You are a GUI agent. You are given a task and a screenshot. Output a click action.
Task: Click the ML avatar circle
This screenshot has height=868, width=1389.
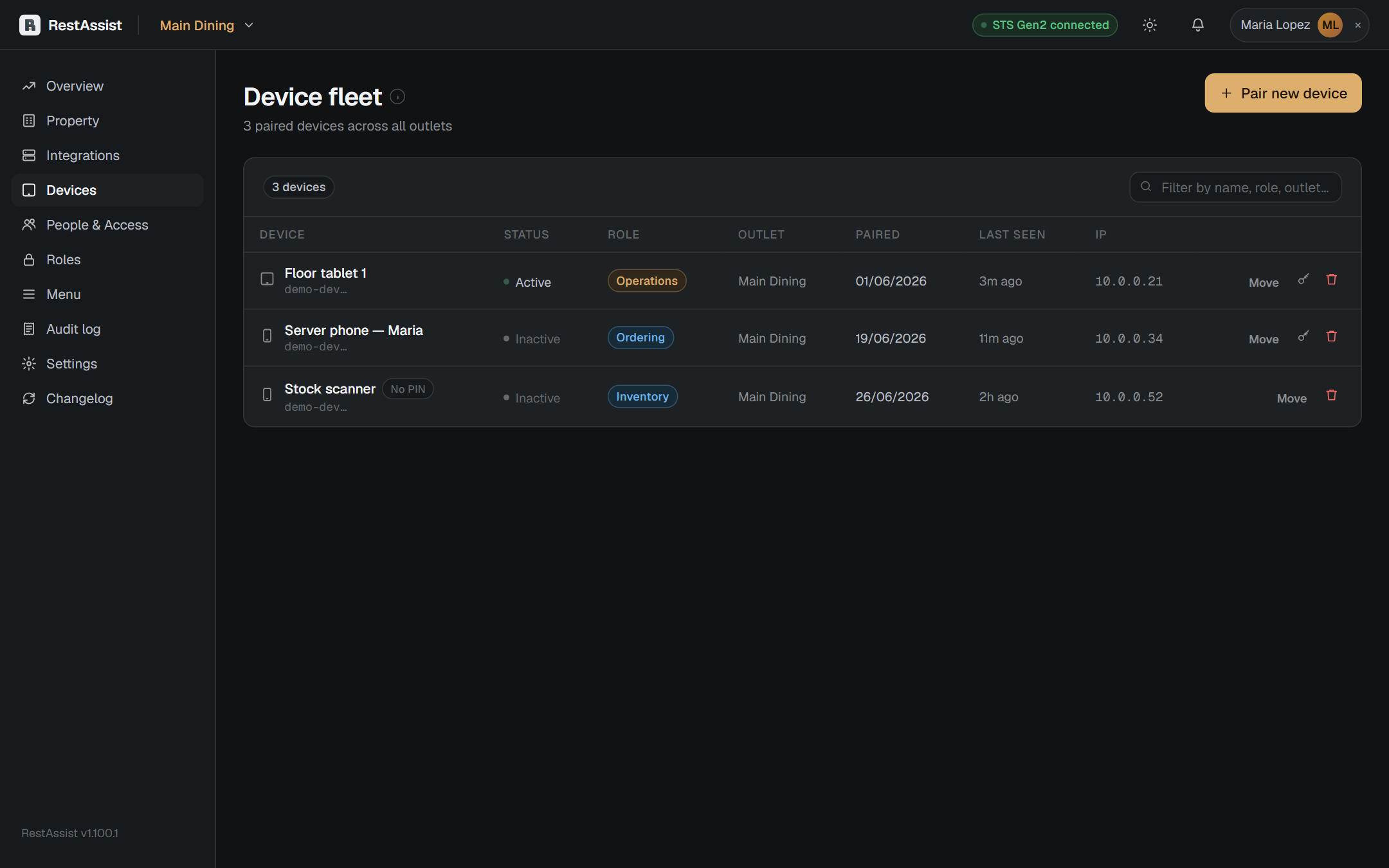click(1330, 25)
